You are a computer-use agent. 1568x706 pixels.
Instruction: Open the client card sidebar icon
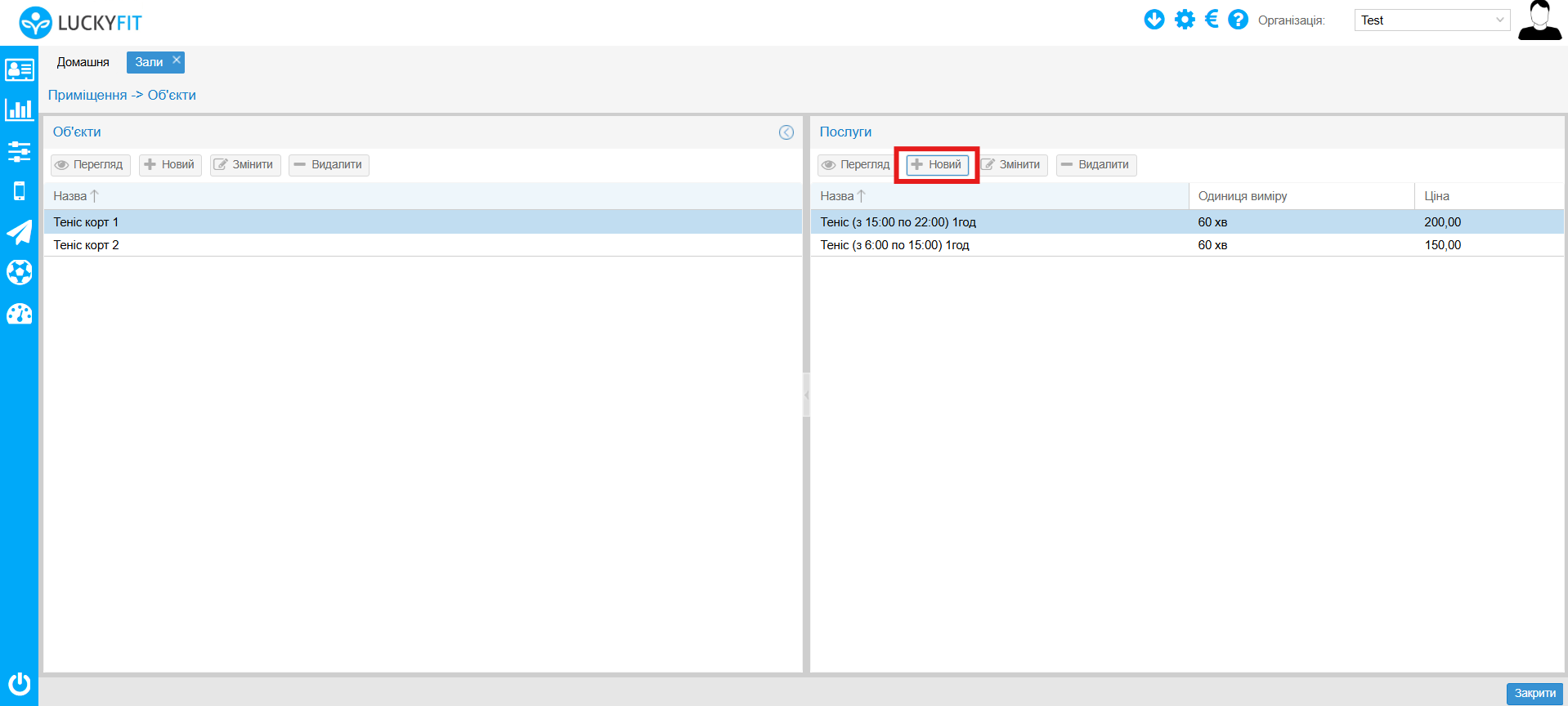point(19,69)
